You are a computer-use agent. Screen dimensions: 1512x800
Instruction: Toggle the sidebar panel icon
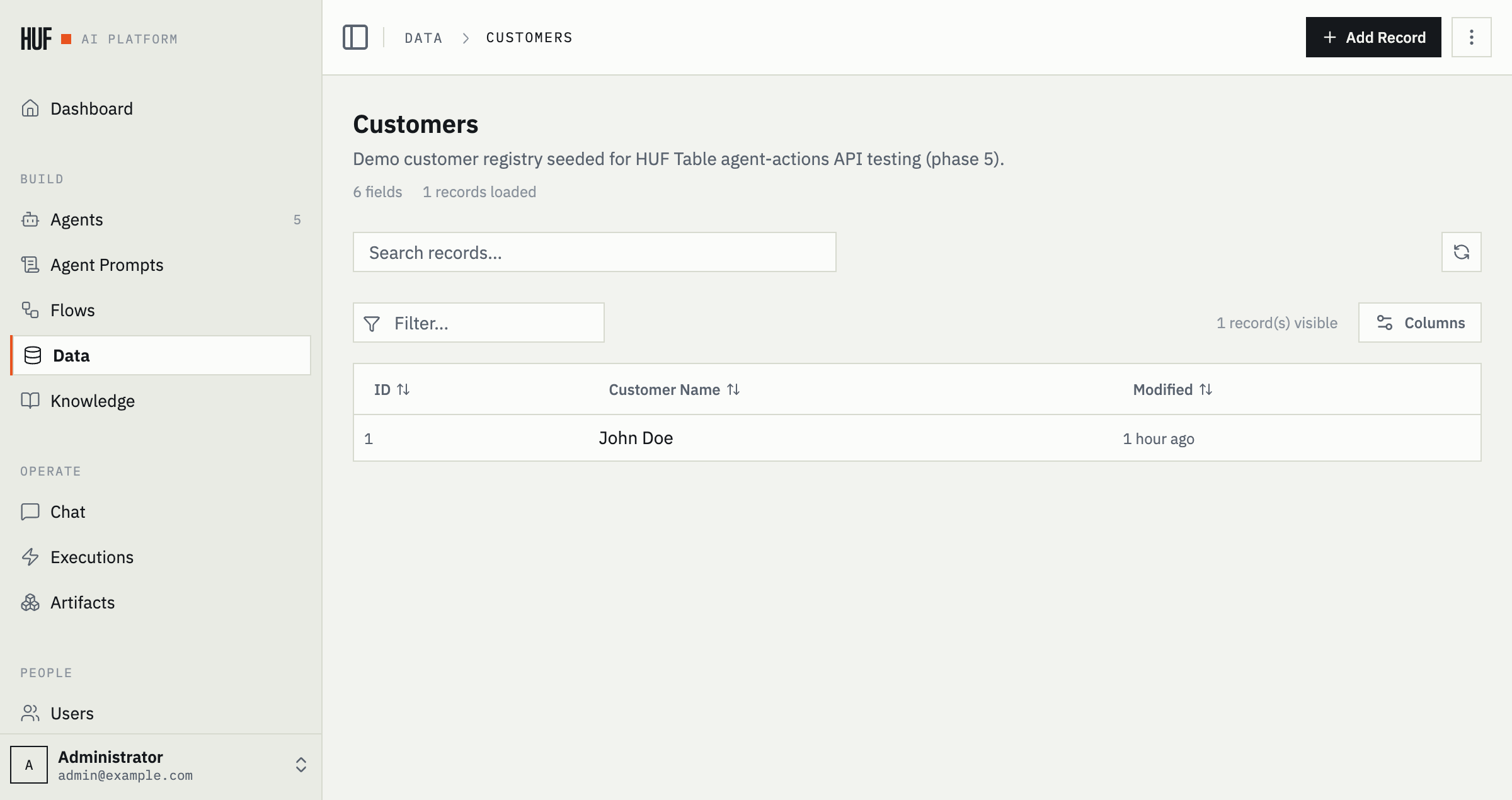pos(355,37)
